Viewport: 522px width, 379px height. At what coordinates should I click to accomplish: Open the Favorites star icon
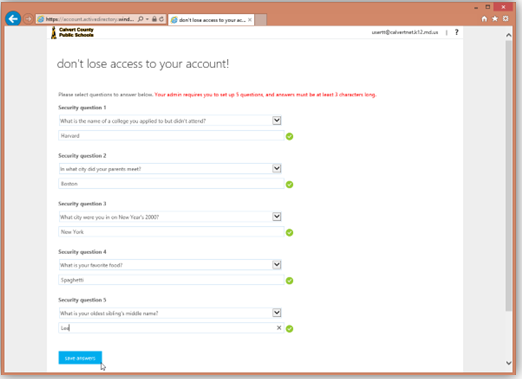click(495, 19)
